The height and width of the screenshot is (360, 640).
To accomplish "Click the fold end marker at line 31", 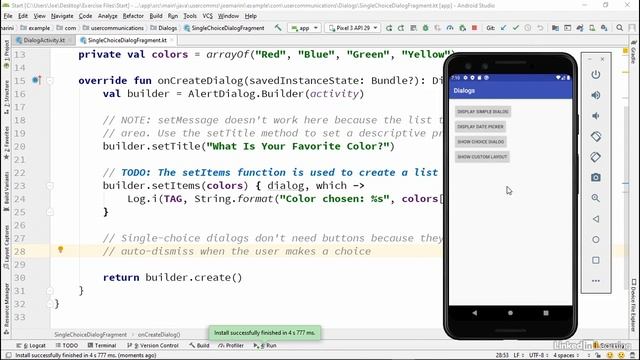I will point(50,291).
